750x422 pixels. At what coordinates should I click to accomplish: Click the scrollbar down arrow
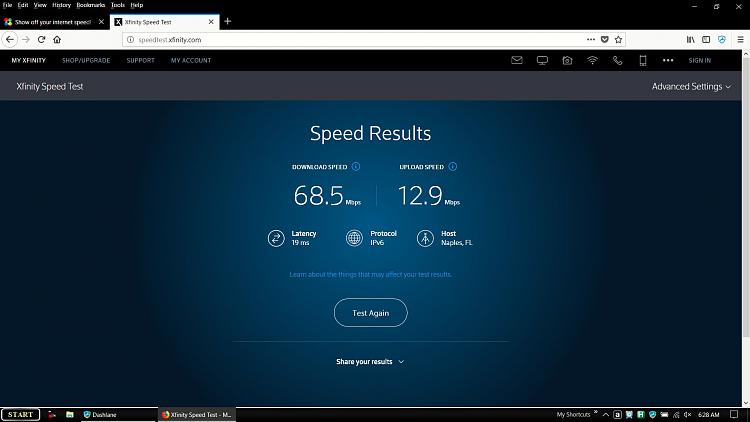(746, 403)
